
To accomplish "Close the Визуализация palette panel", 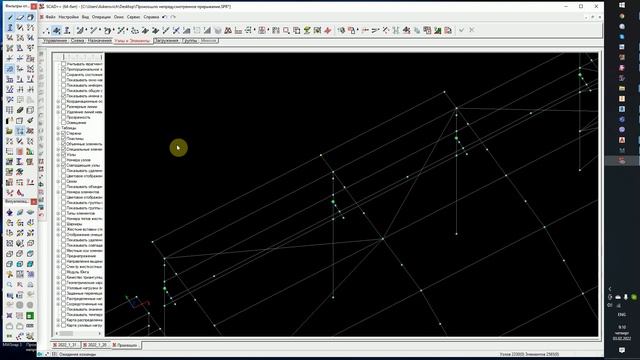I will pos(34,202).
